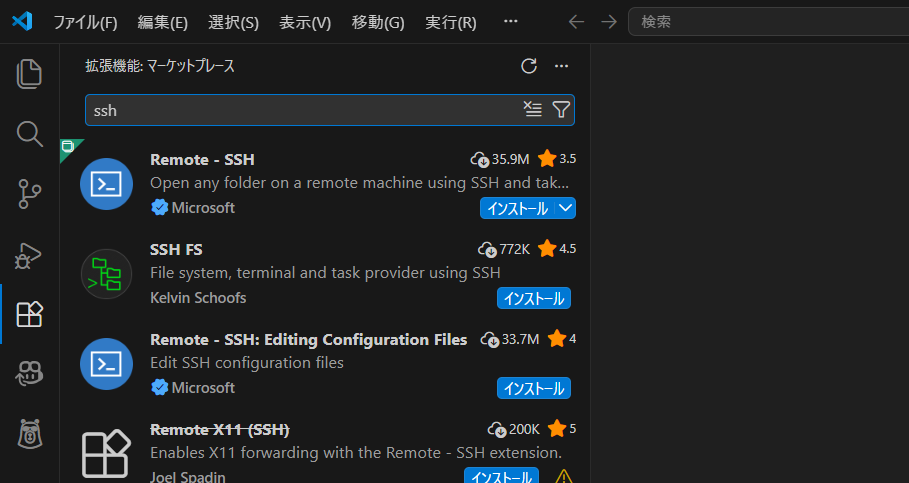The height and width of the screenshot is (483, 909).
Task: Click Microsoft publisher under Editing Configuration Files
Action: [203, 387]
